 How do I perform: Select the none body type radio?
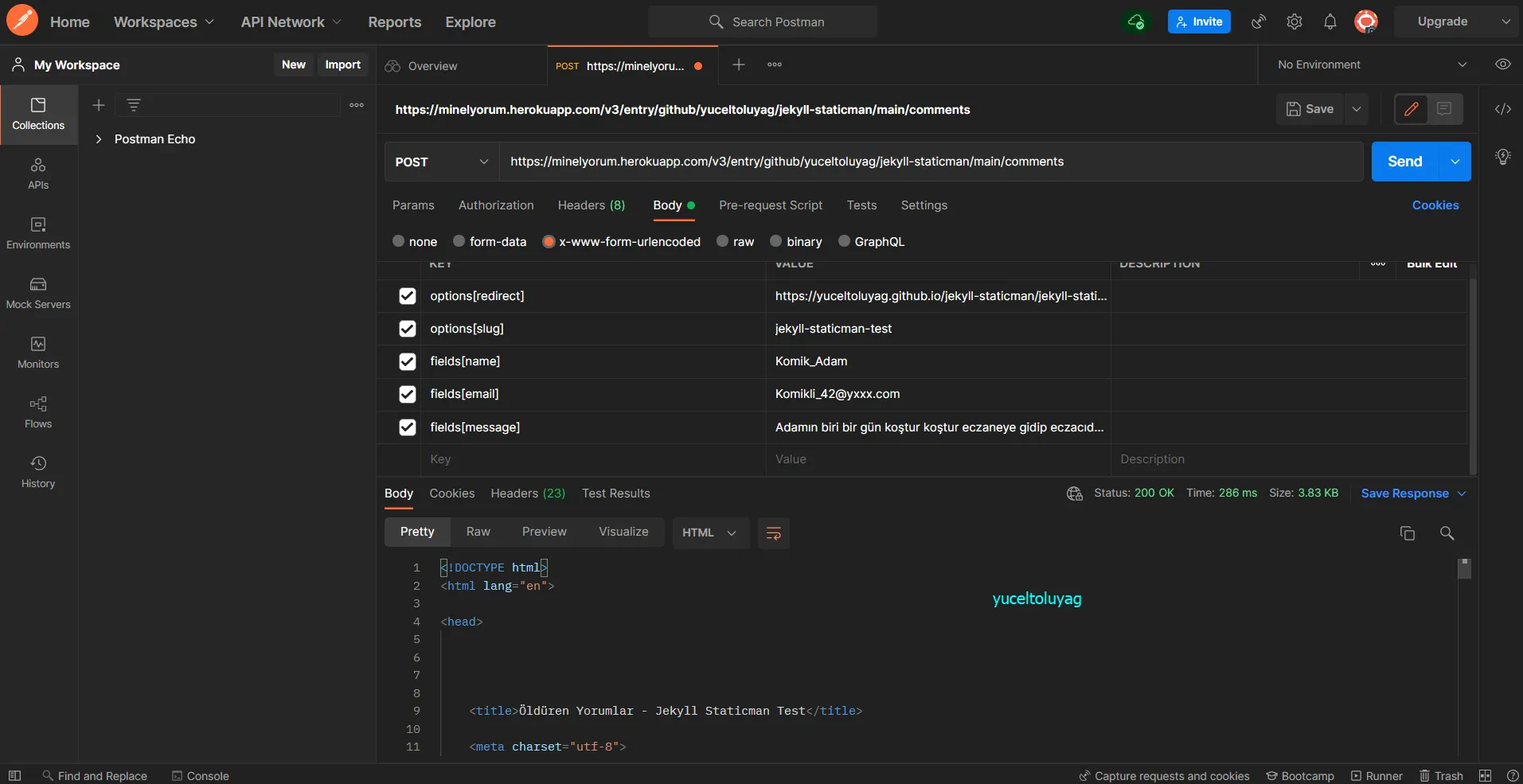pos(399,241)
